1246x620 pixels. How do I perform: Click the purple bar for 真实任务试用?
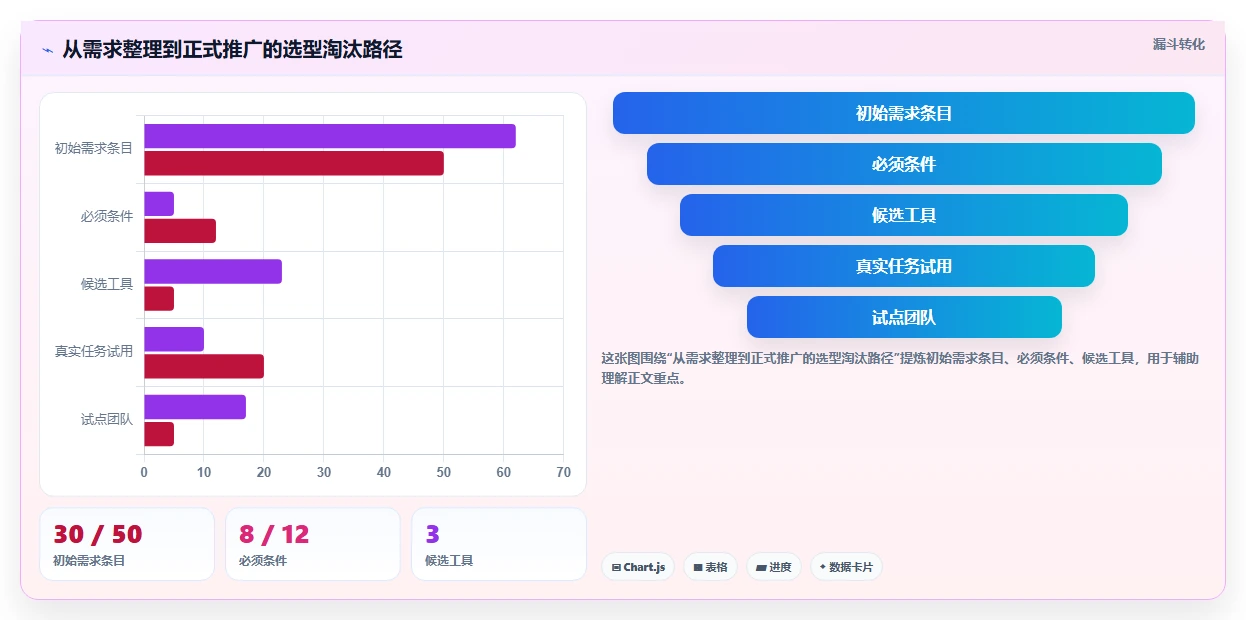point(174,339)
